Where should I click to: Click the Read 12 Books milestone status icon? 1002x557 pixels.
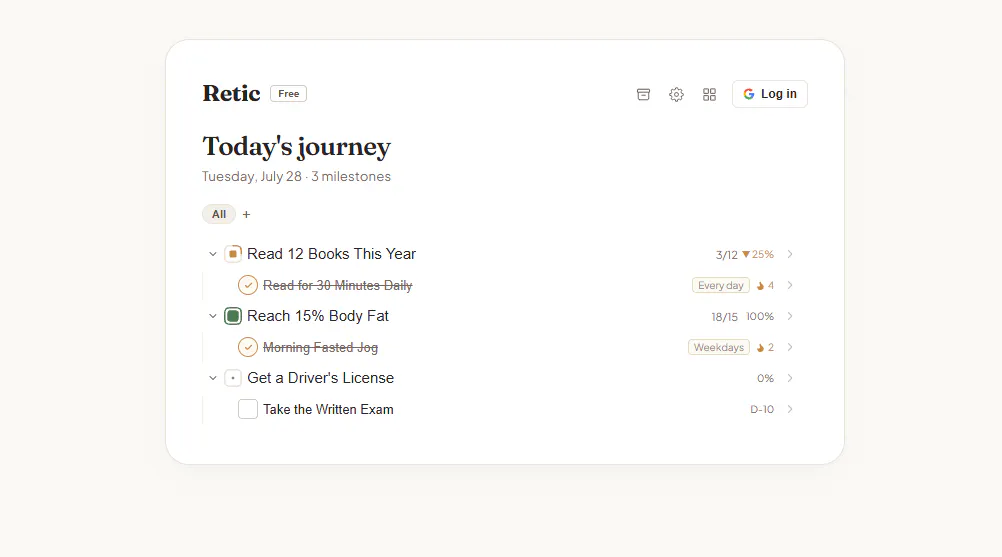233,254
